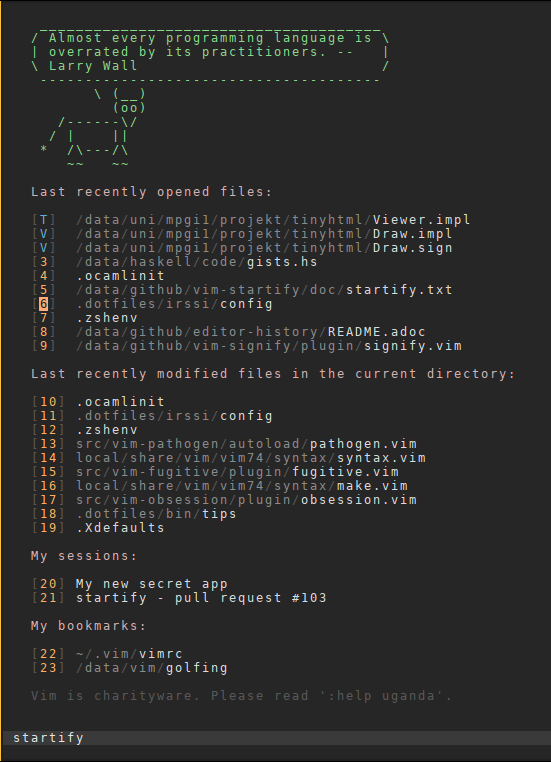This screenshot has height=762, width=551.
Task: Select entry 11 .dotfiles/irssi/config
Action: (x=152, y=416)
